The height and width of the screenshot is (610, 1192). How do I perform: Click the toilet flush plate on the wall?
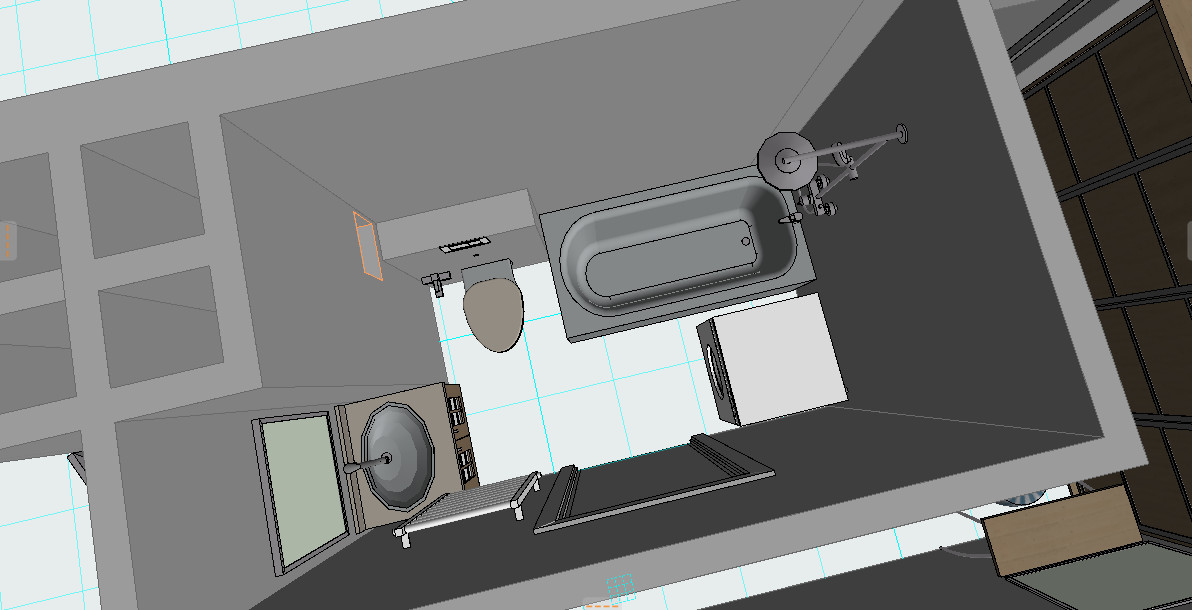coord(463,244)
